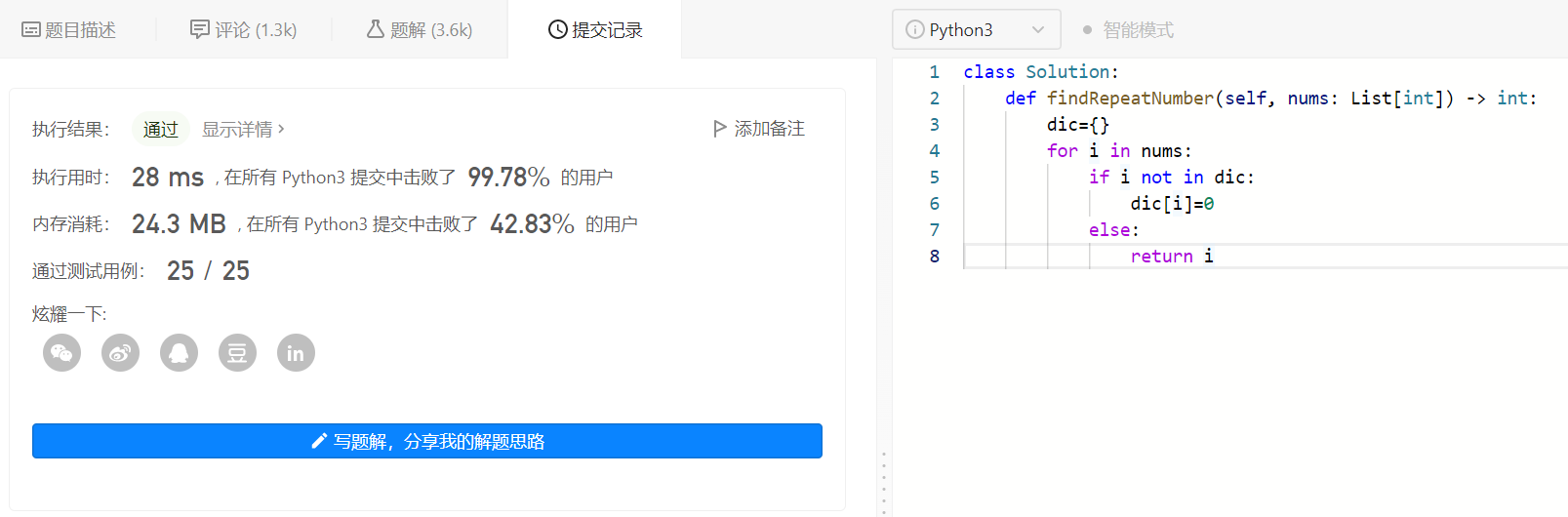The width and height of the screenshot is (1568, 517).
Task: Click the info icon beside Python3
Action: coord(914,30)
